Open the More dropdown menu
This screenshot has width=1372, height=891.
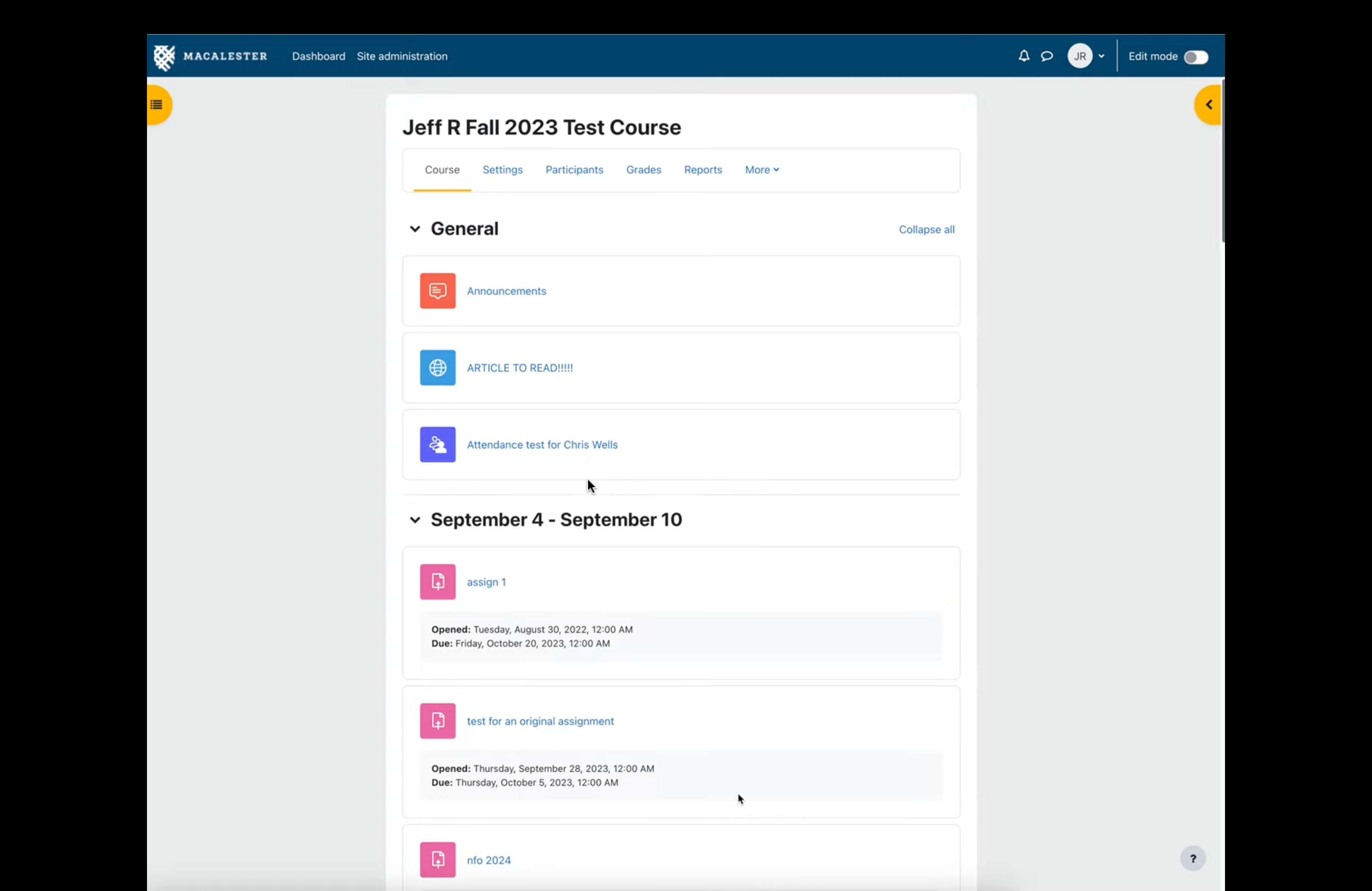761,170
